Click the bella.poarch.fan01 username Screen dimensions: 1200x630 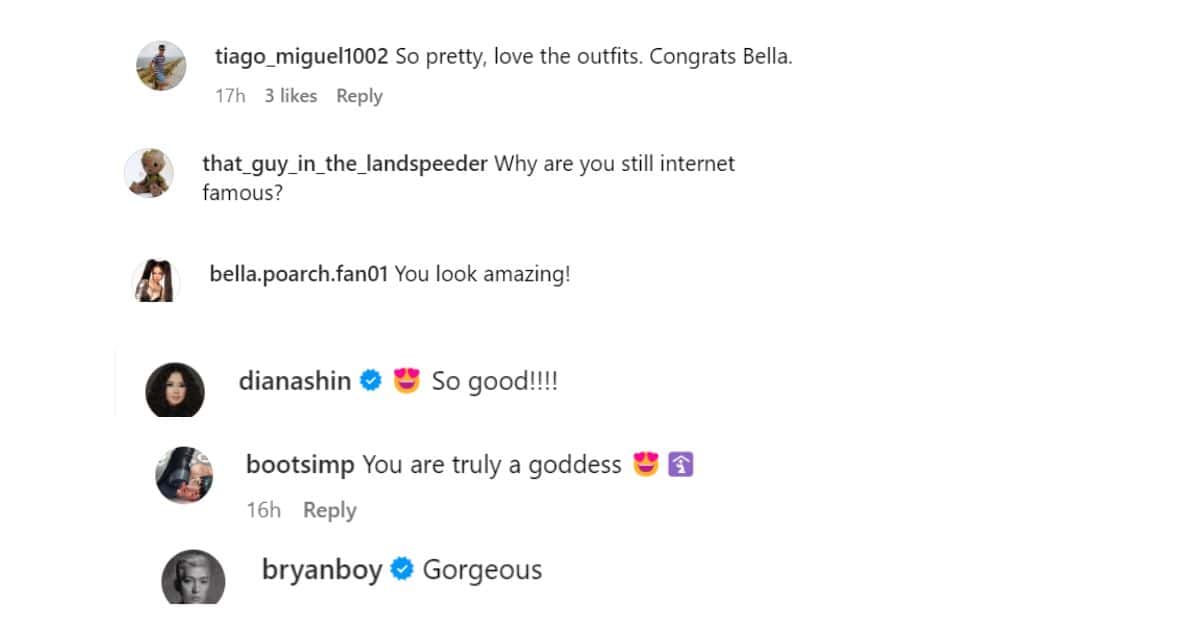(296, 273)
